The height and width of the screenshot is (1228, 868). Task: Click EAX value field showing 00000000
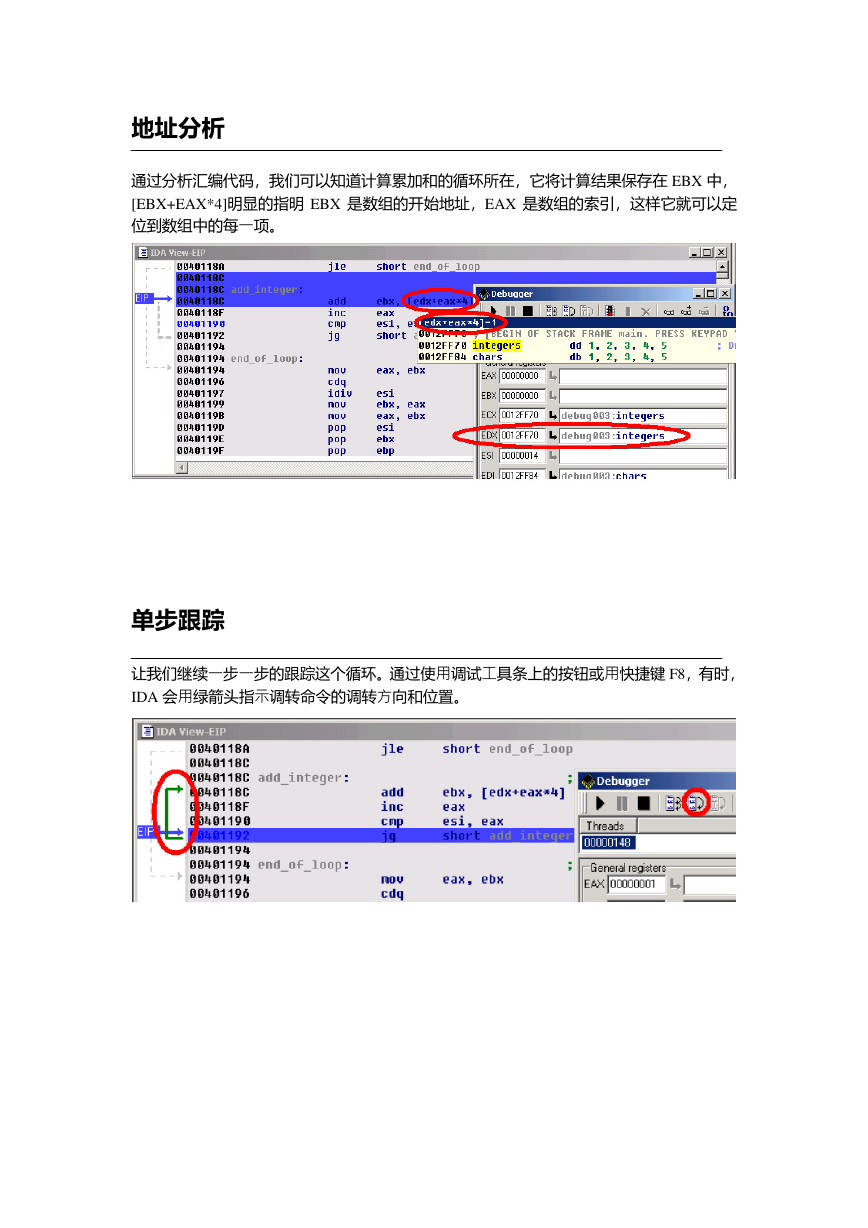(523, 376)
